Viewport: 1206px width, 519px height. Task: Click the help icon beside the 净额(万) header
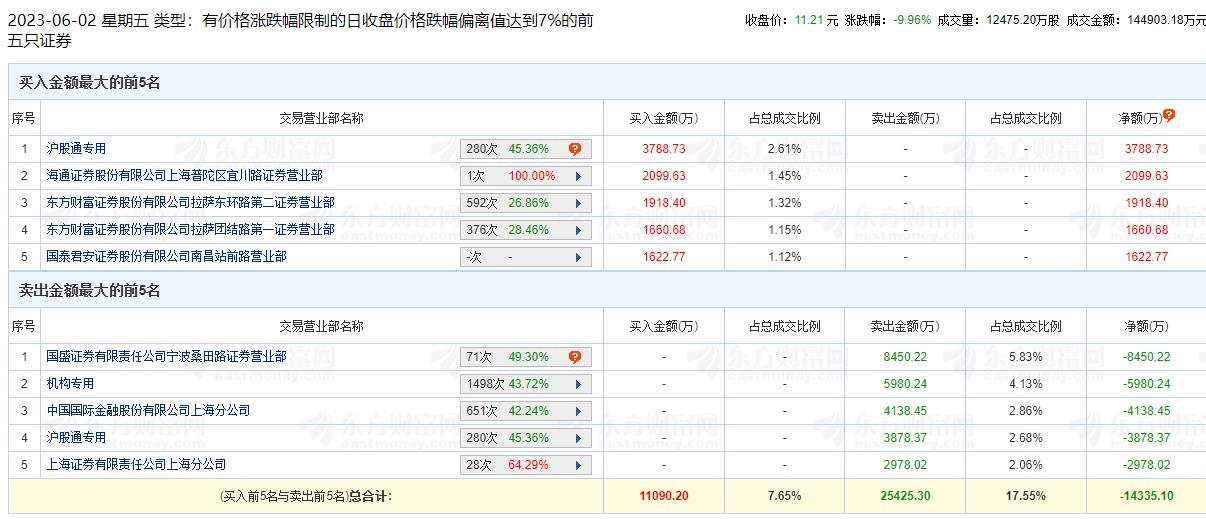[1169, 115]
